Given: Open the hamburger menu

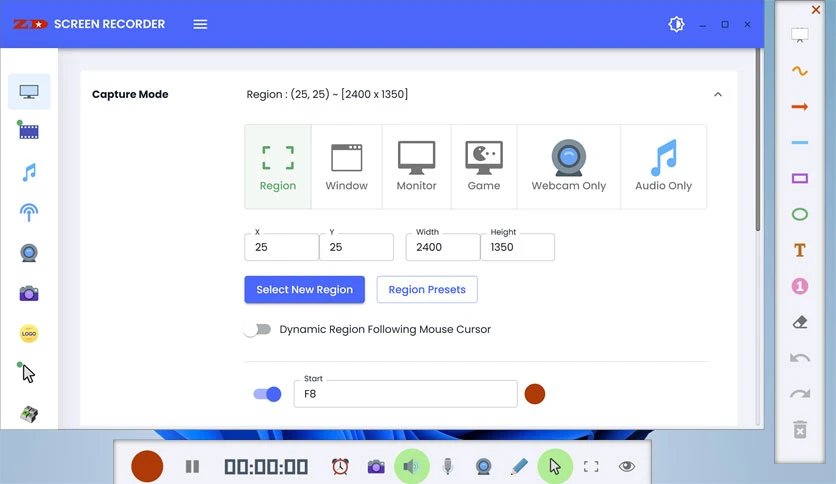Looking at the screenshot, I should [200, 25].
